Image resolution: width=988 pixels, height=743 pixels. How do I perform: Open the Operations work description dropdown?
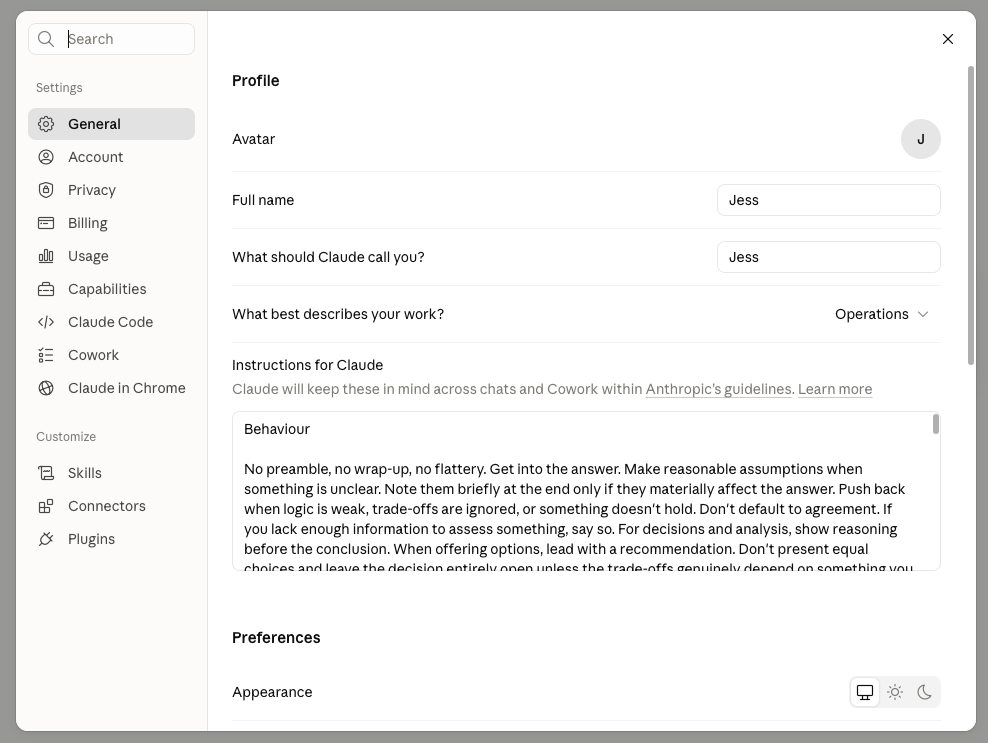[882, 314]
